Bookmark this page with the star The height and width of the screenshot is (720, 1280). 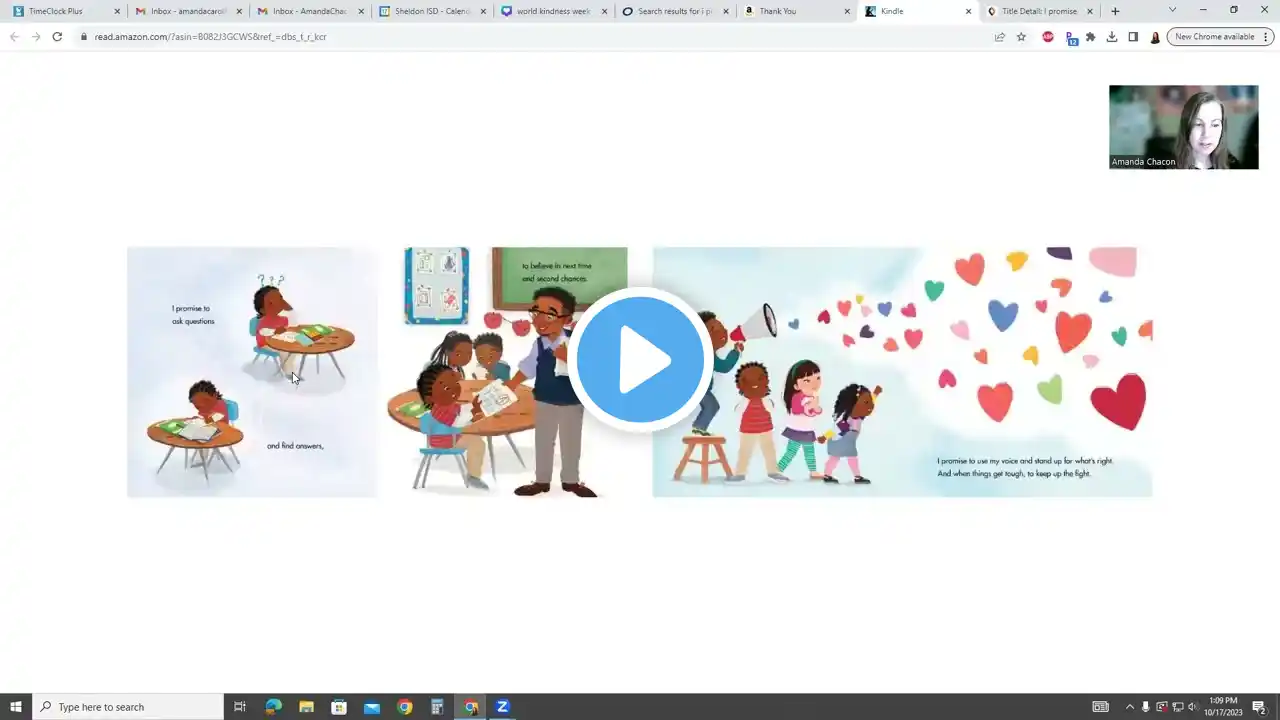[x=1021, y=37]
